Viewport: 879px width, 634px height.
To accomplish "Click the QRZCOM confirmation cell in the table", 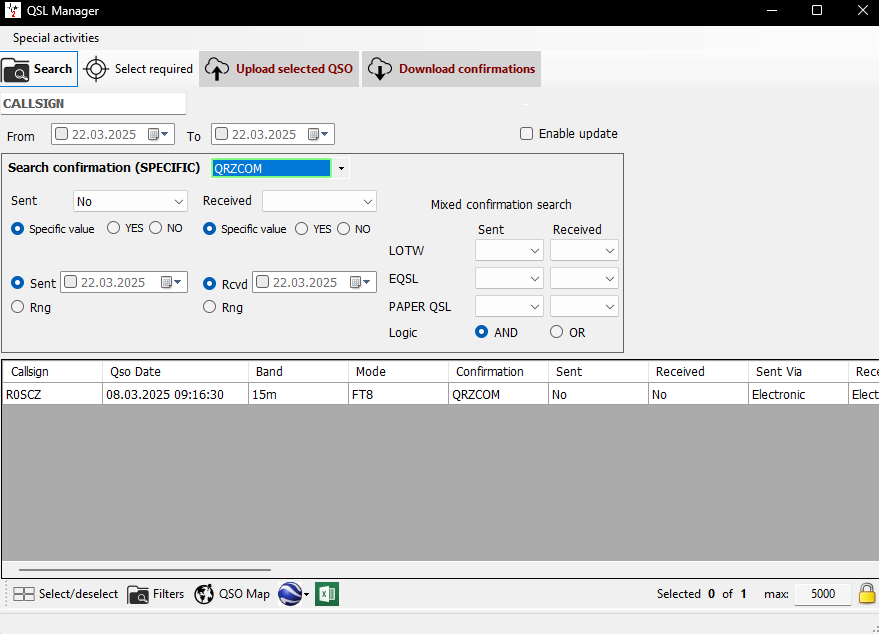I will pyautogui.click(x=498, y=395).
